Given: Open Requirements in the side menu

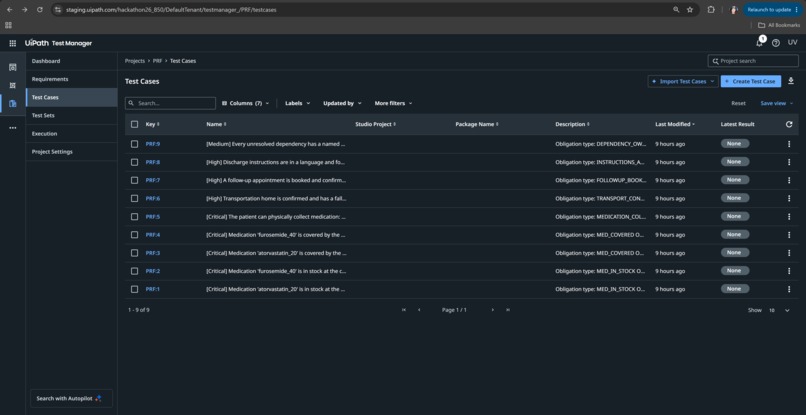Looking at the screenshot, I should pyautogui.click(x=71, y=79).
